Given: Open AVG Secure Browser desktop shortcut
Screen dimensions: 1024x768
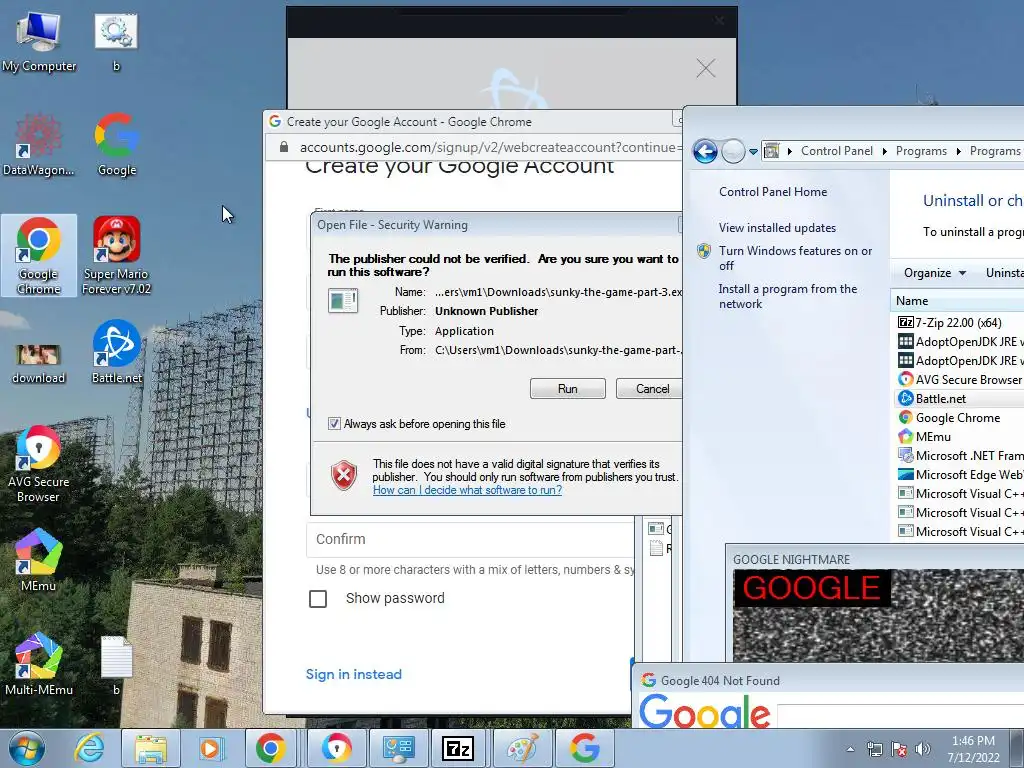Looking at the screenshot, I should click(39, 464).
